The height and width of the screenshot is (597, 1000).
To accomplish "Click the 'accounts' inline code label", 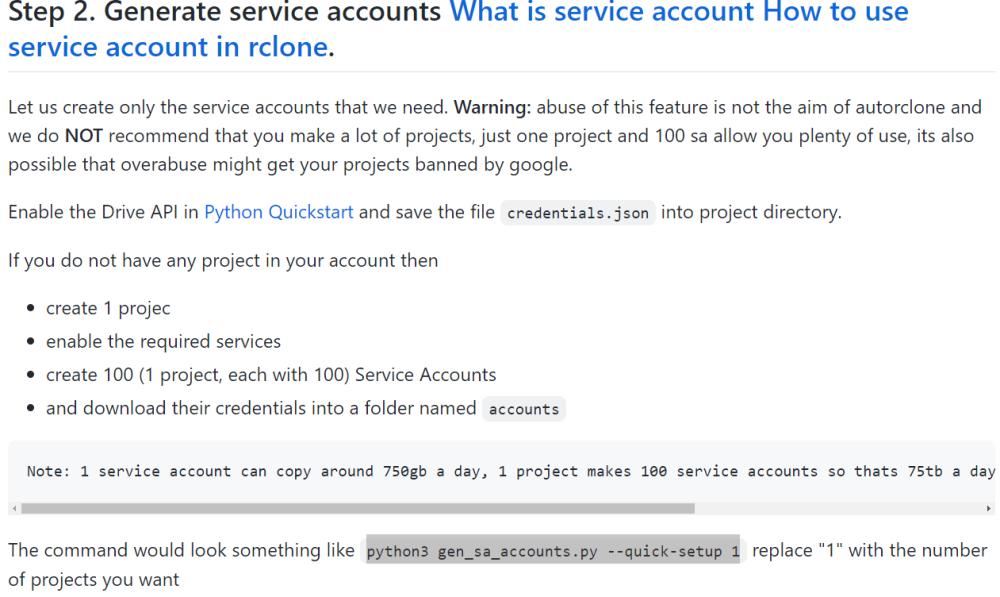I will point(524,409).
